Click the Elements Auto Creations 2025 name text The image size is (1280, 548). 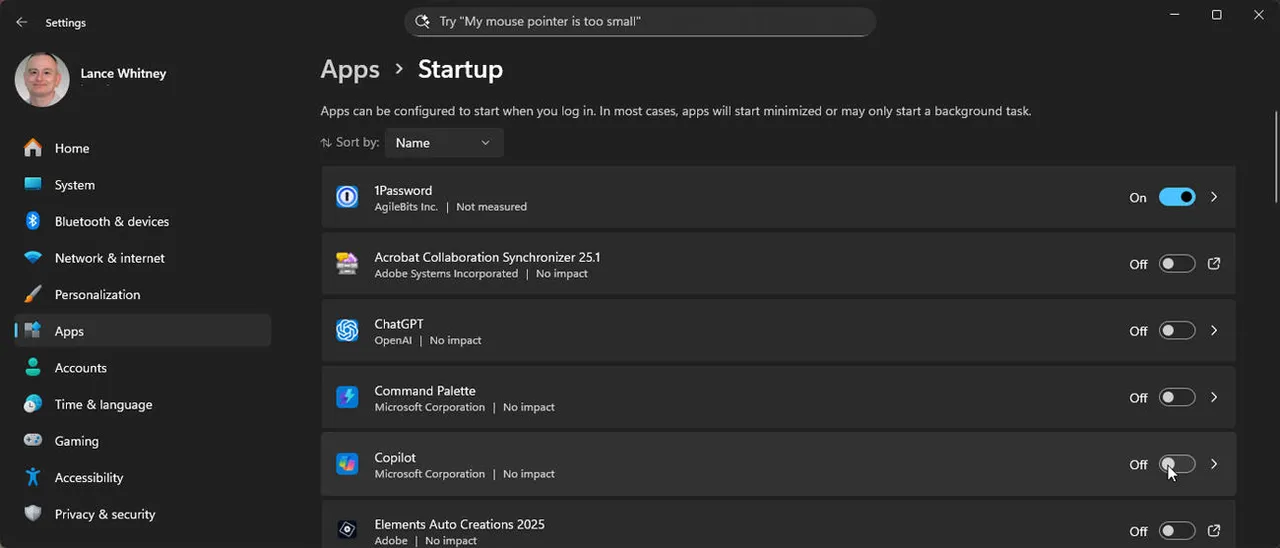pos(459,524)
